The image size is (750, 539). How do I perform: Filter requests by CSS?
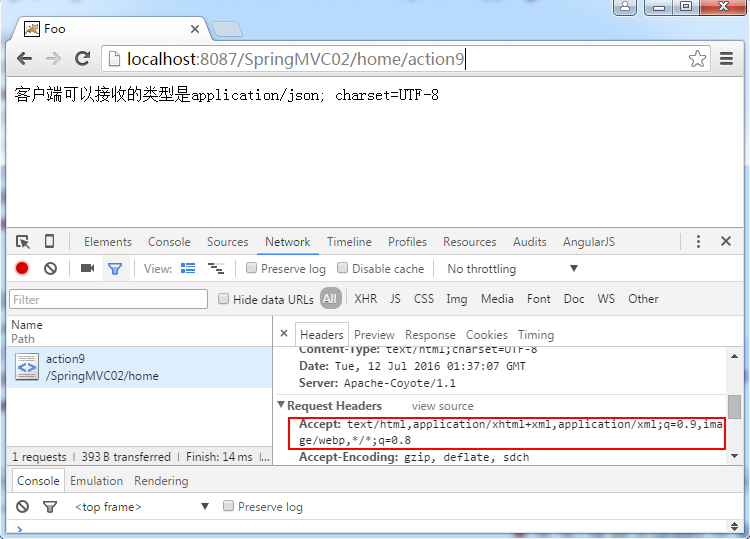click(424, 299)
